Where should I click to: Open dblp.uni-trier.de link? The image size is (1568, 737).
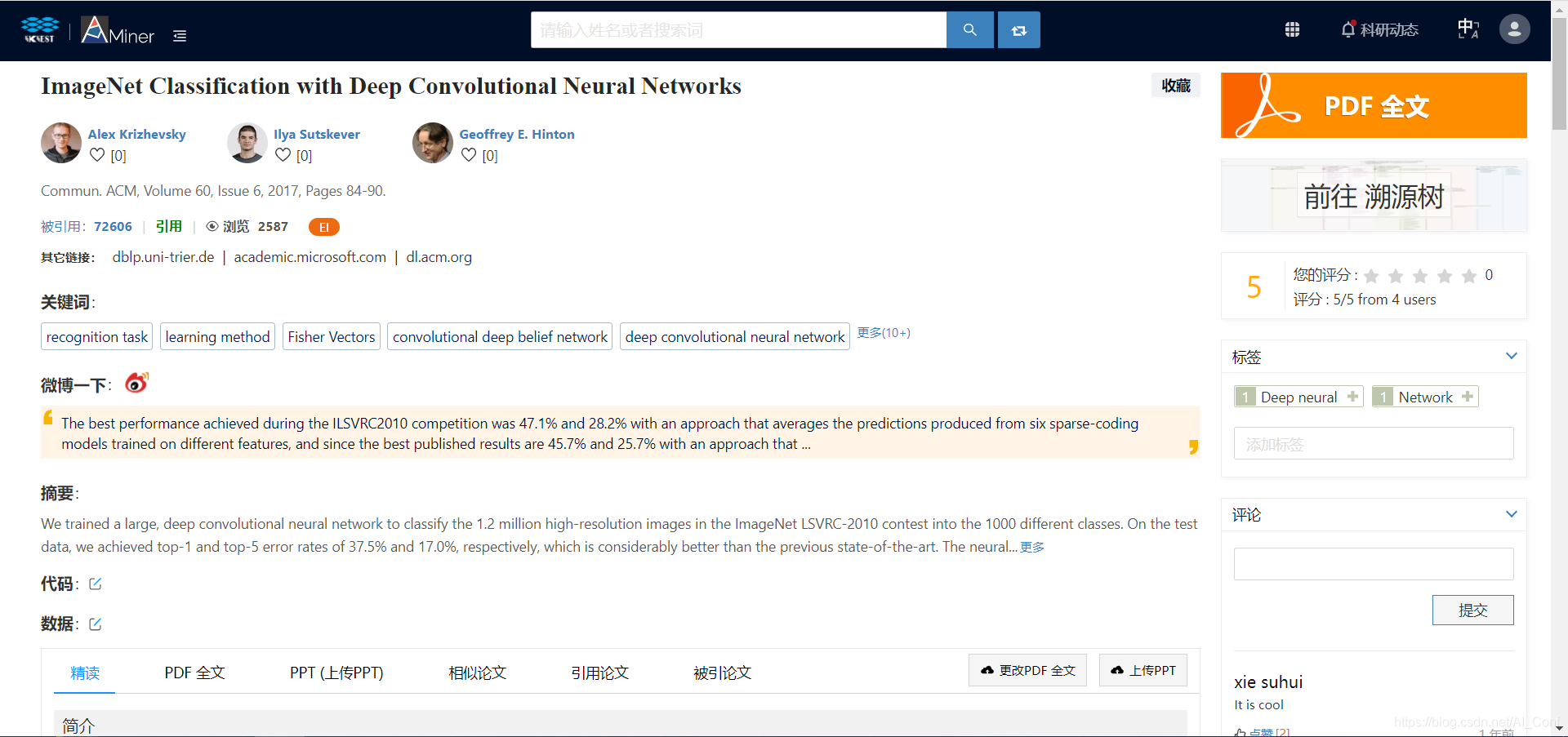(x=163, y=257)
